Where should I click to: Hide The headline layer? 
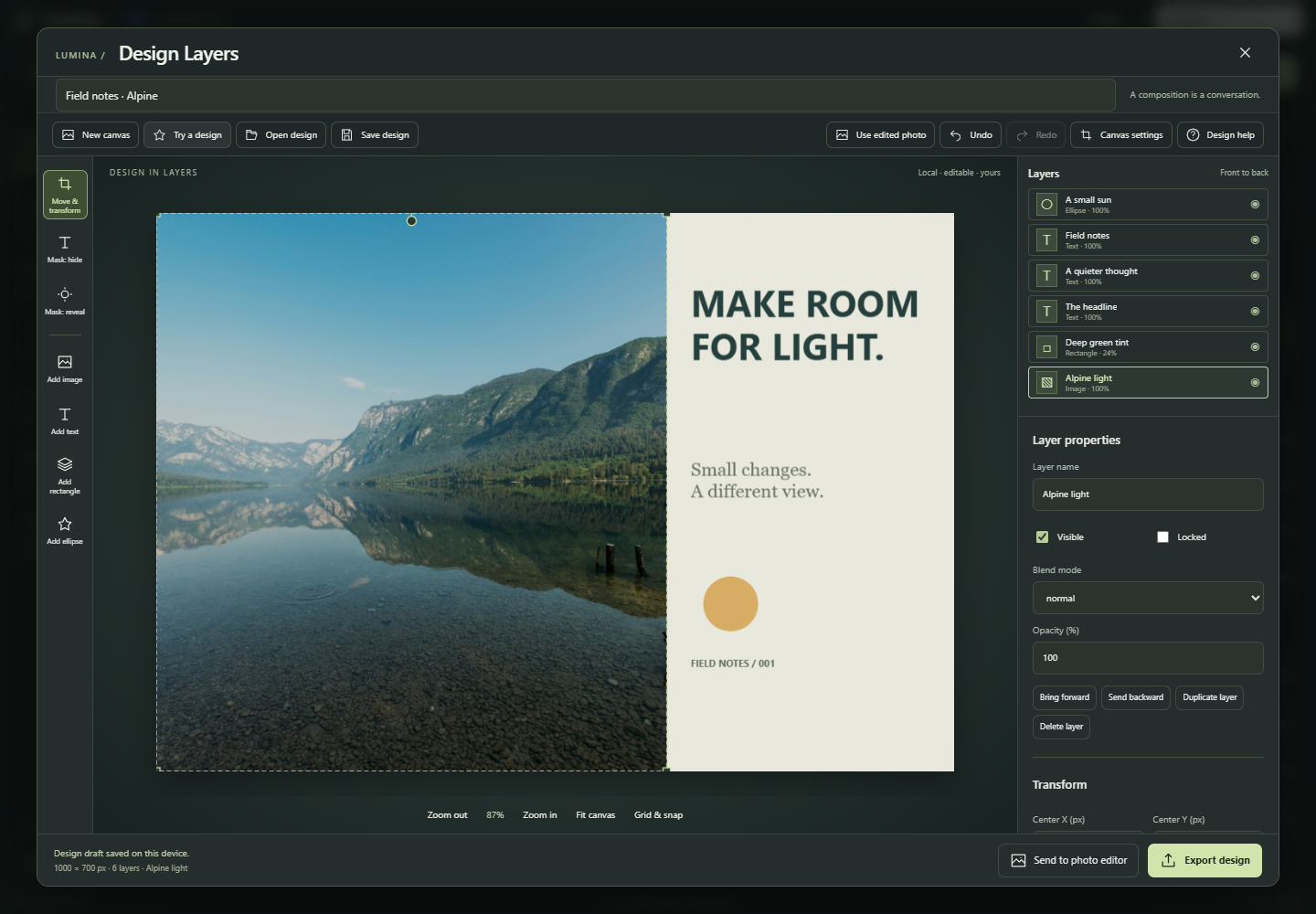[x=1255, y=312]
